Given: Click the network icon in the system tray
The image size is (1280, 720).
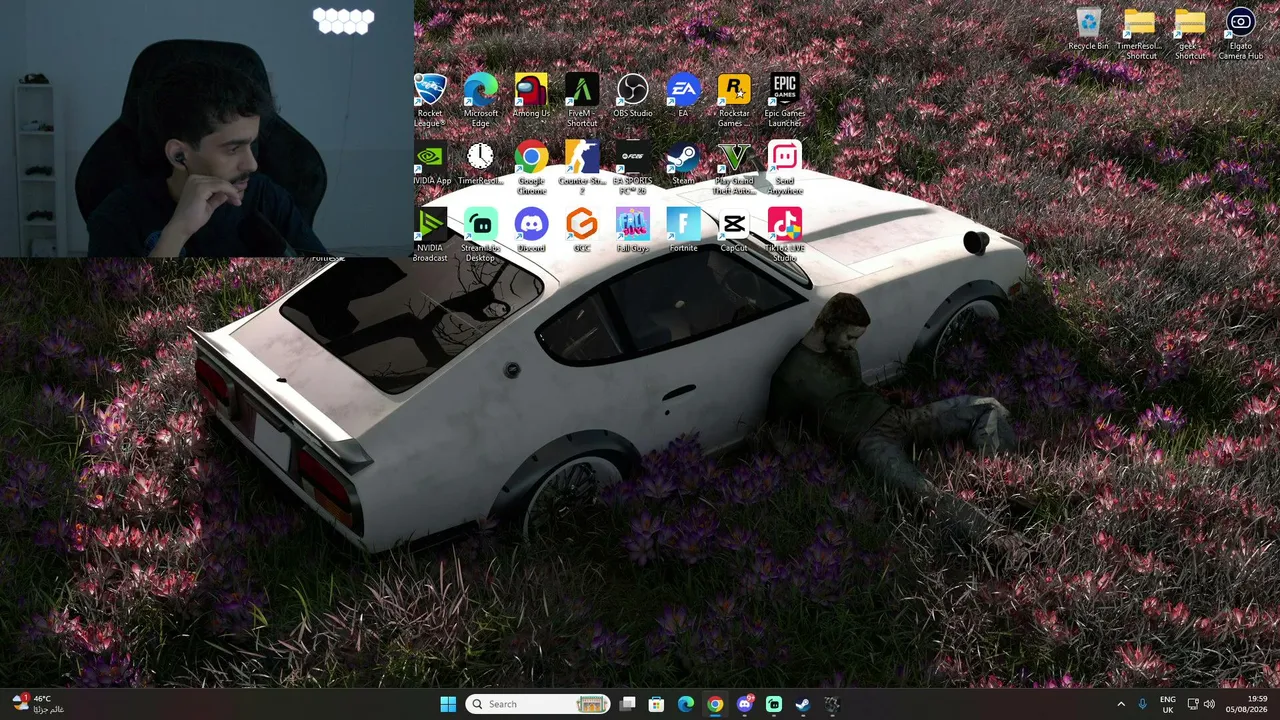Looking at the screenshot, I should click(x=1193, y=704).
